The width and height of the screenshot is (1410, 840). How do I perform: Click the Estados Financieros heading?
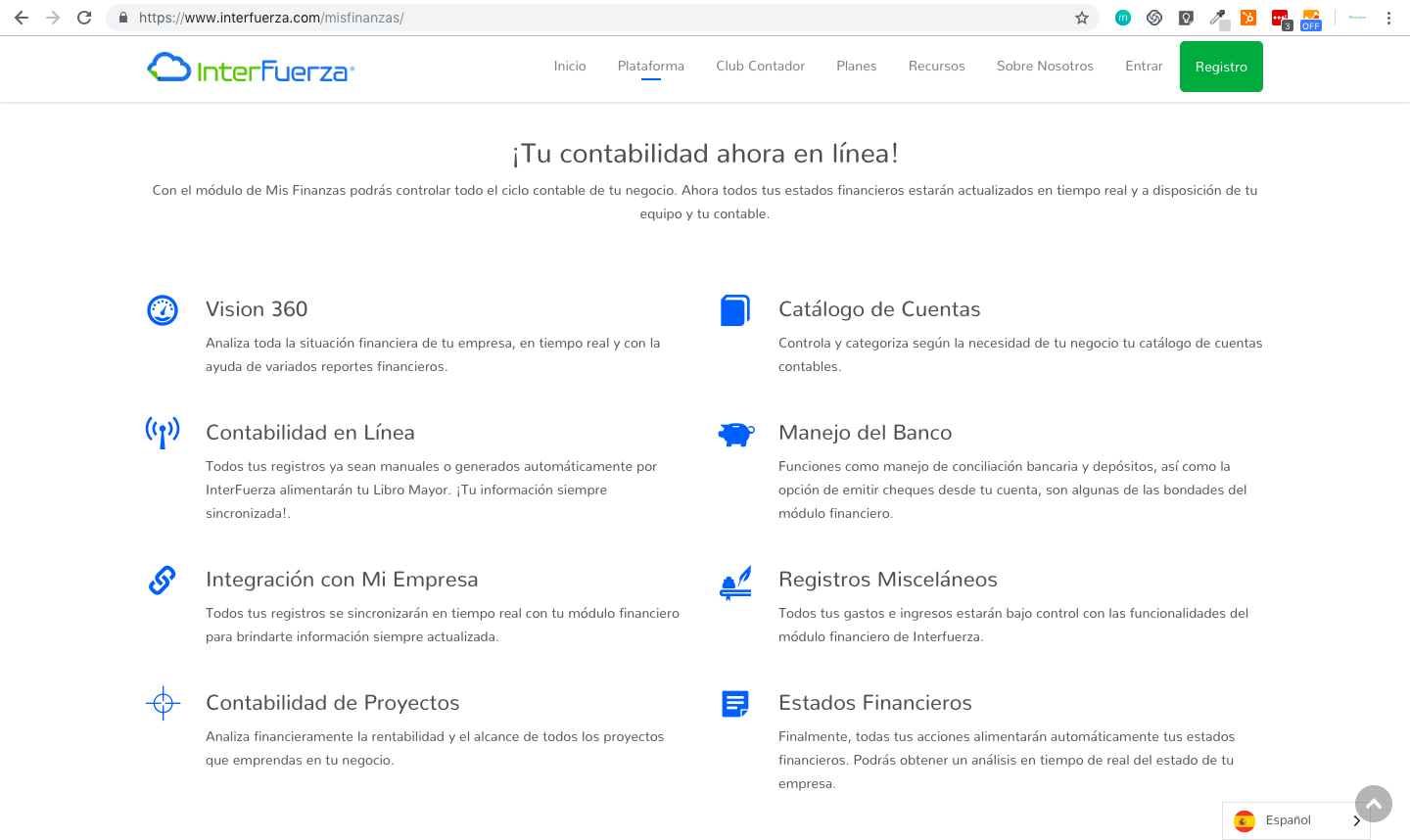(x=875, y=703)
